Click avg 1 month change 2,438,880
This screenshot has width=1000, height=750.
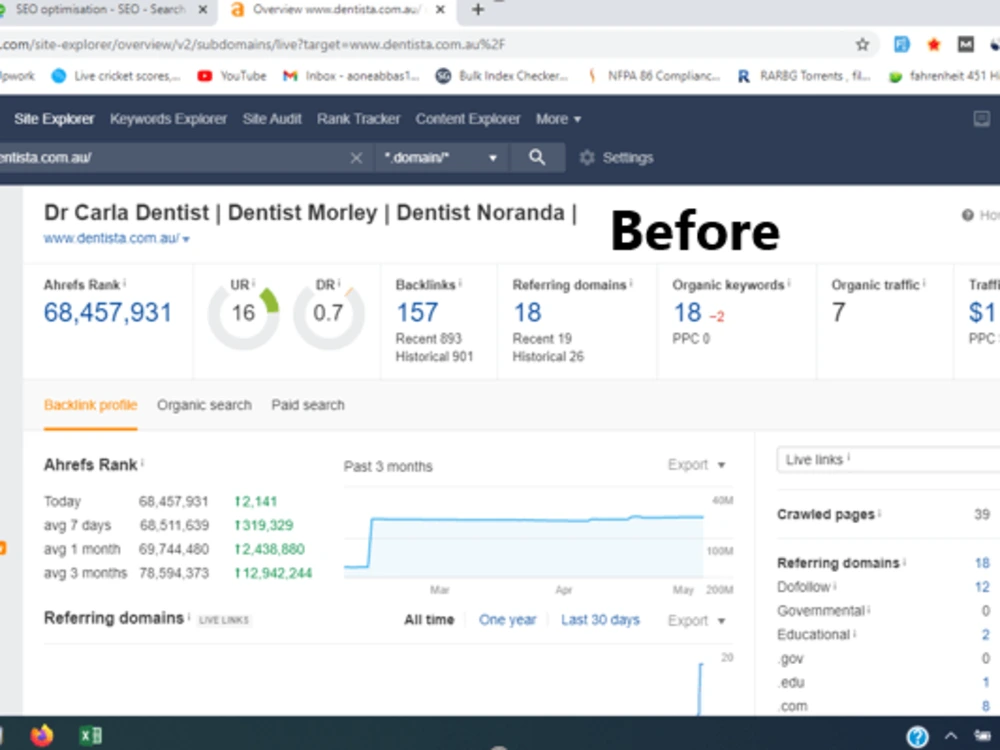269,549
